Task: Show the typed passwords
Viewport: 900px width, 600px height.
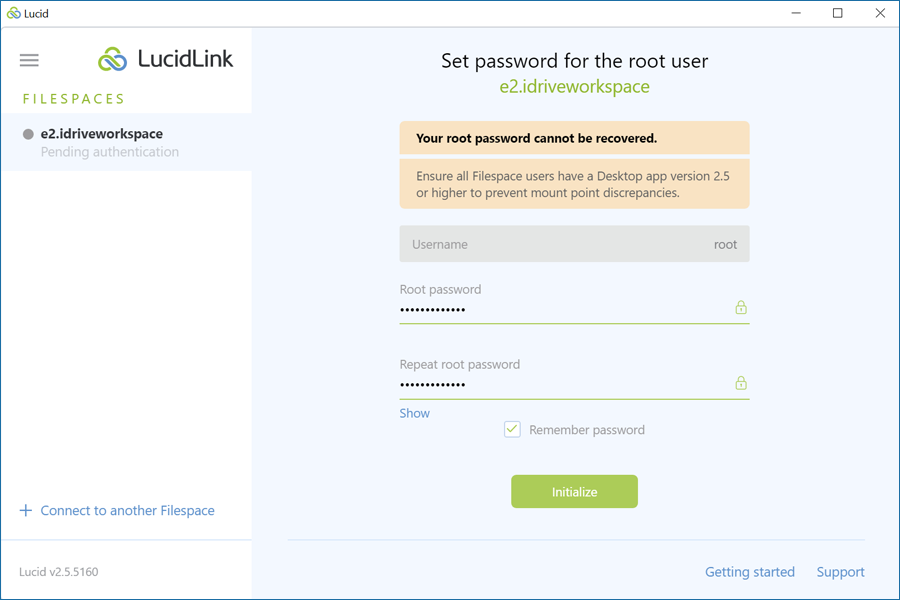Action: (414, 413)
